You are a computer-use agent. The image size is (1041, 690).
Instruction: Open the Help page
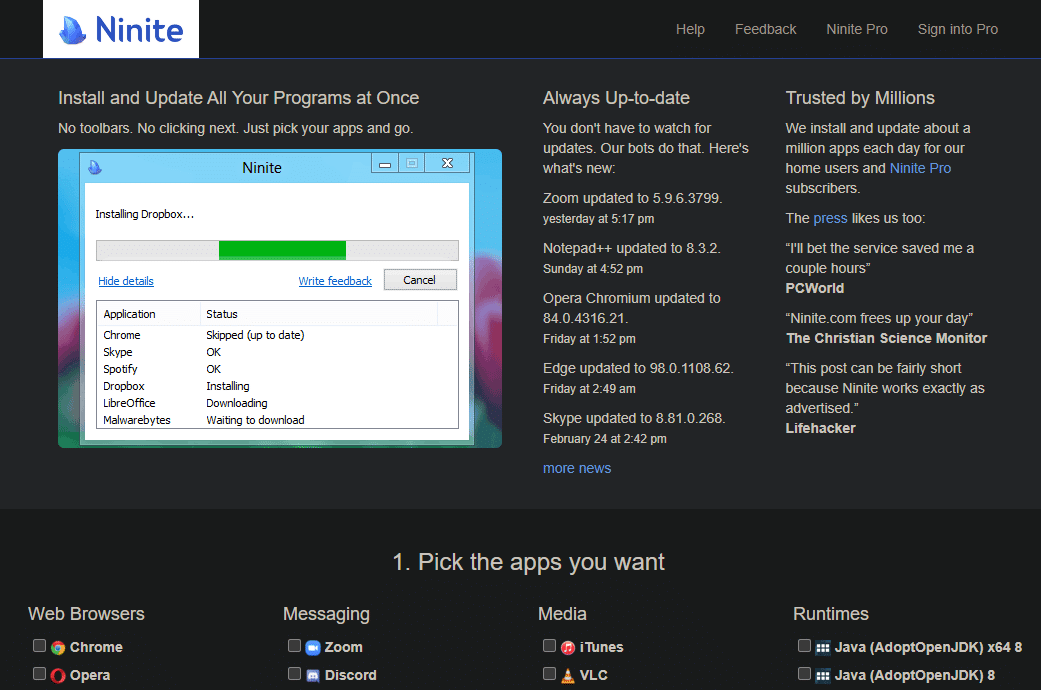point(690,29)
